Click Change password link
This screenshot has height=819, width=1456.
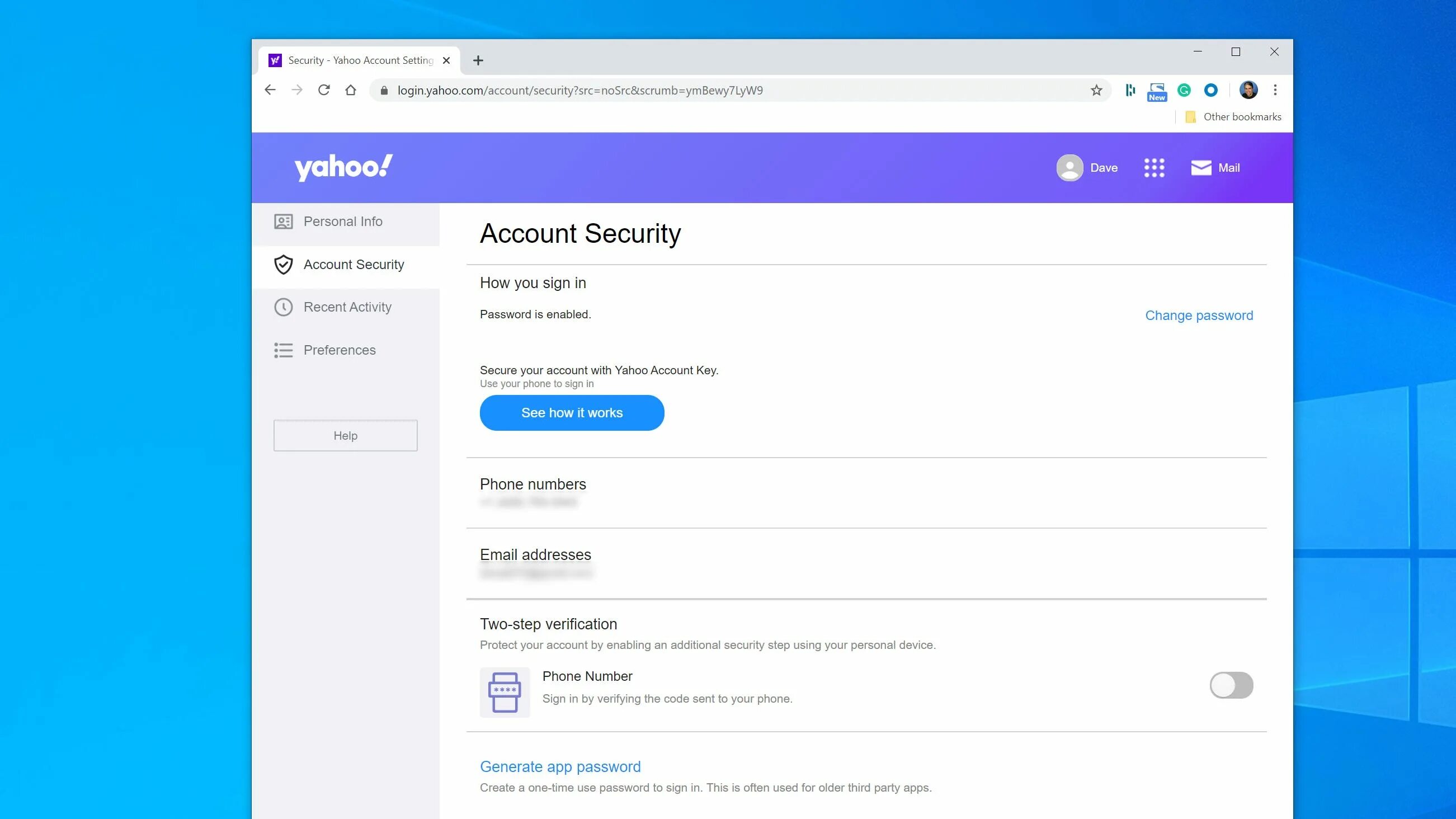(1199, 315)
